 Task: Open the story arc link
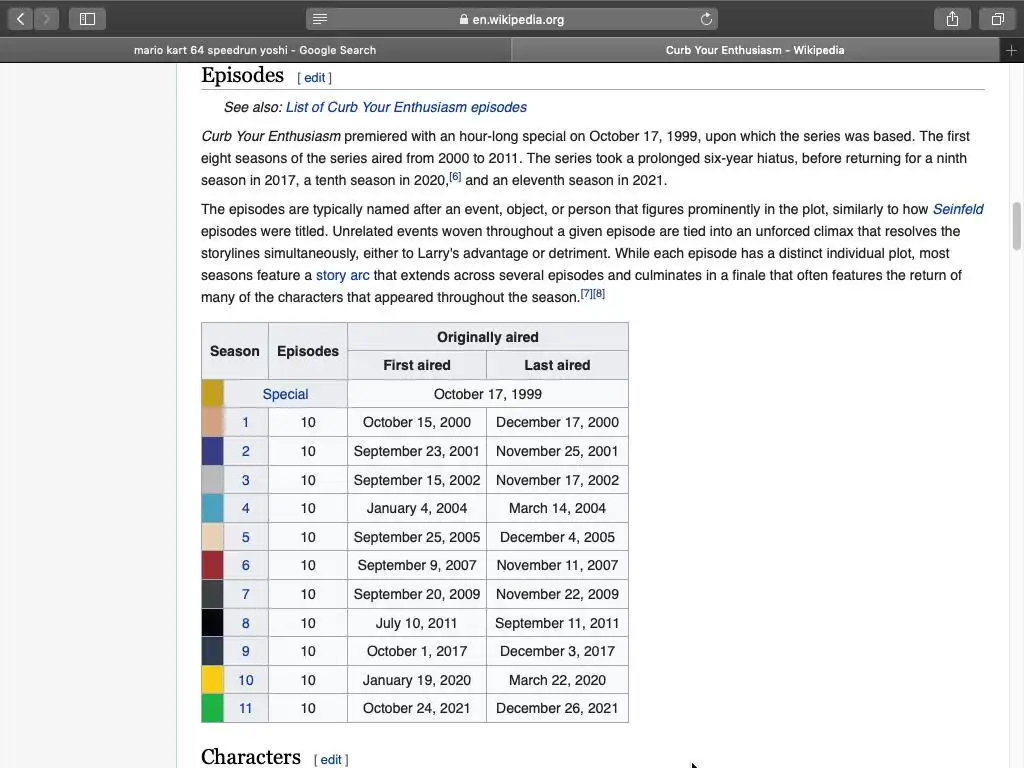342,276
